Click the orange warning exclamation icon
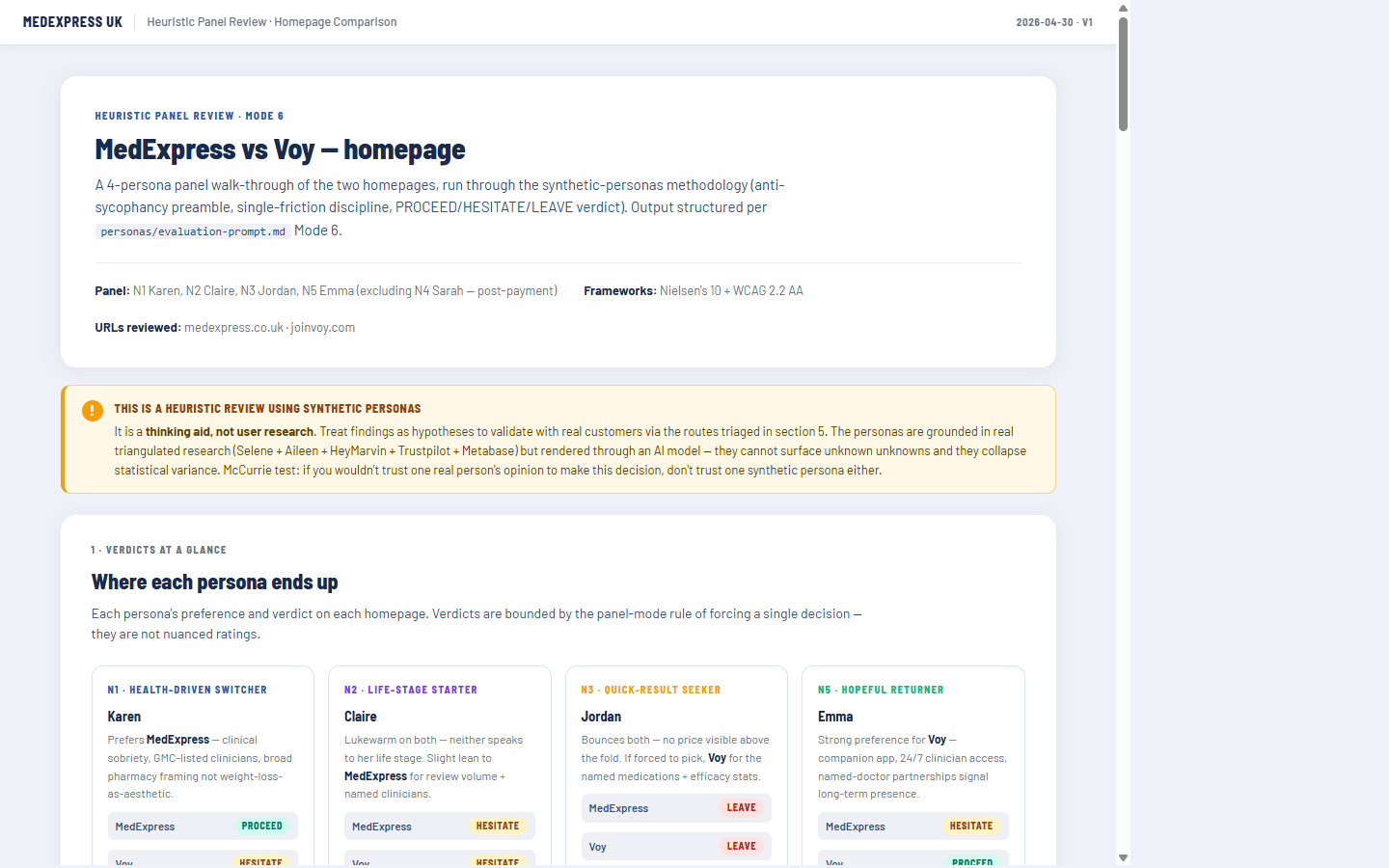 93,411
